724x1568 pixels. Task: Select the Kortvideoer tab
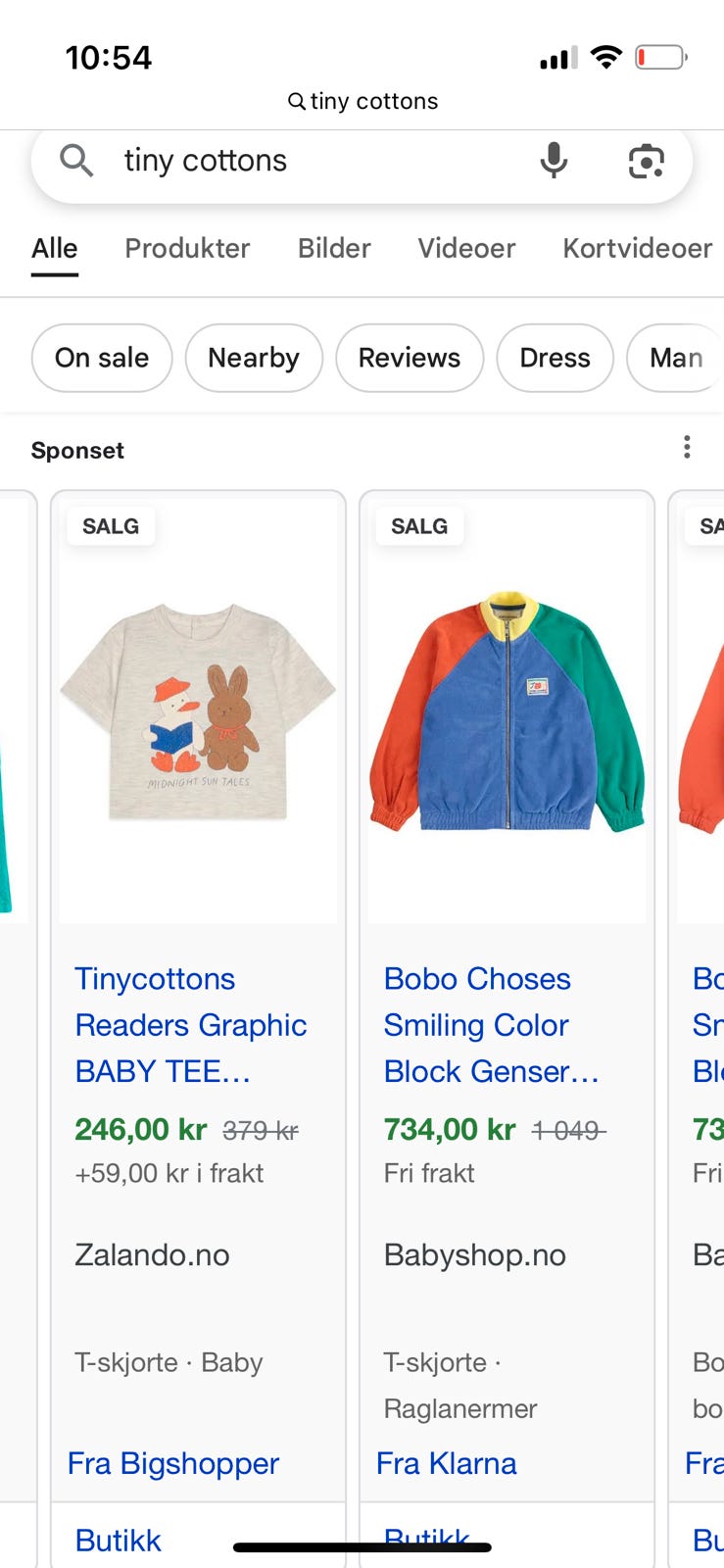(637, 248)
